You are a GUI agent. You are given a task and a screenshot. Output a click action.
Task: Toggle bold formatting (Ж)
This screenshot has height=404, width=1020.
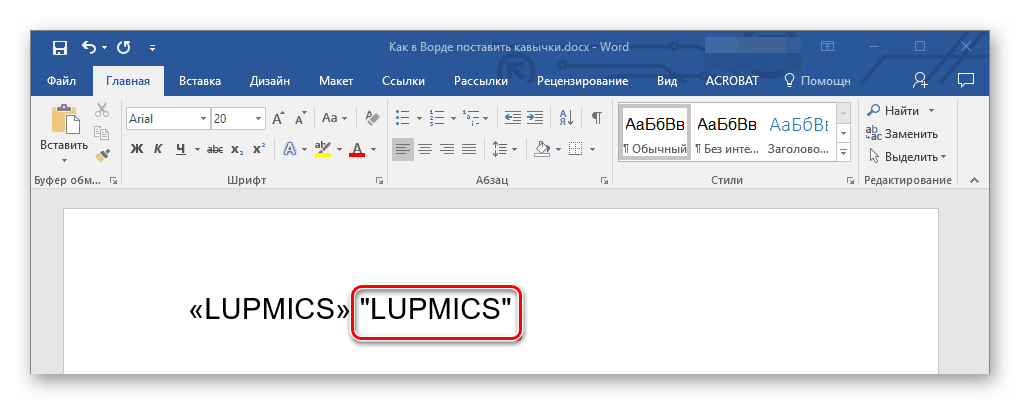click(x=137, y=150)
